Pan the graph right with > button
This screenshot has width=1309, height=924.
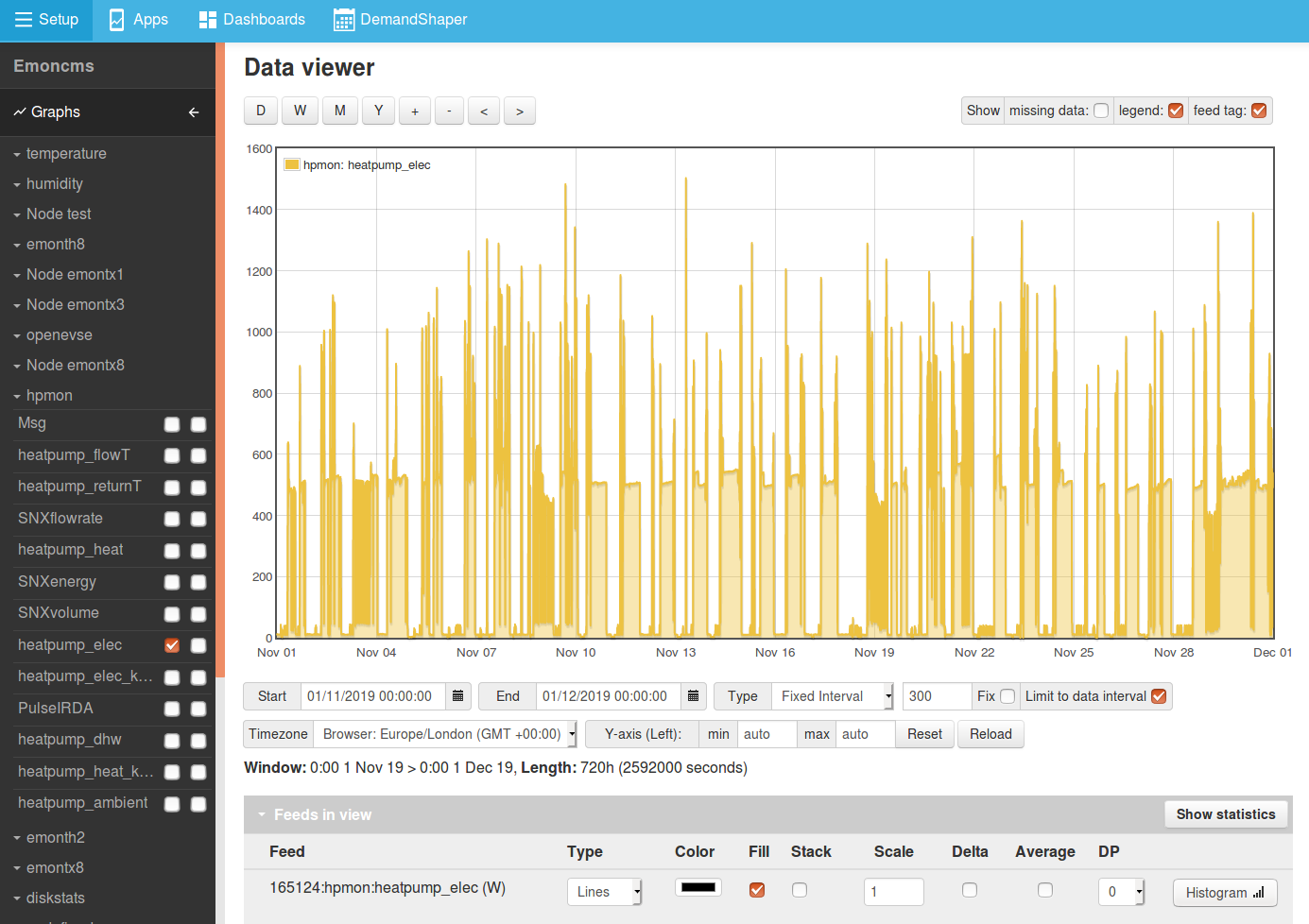[520, 111]
